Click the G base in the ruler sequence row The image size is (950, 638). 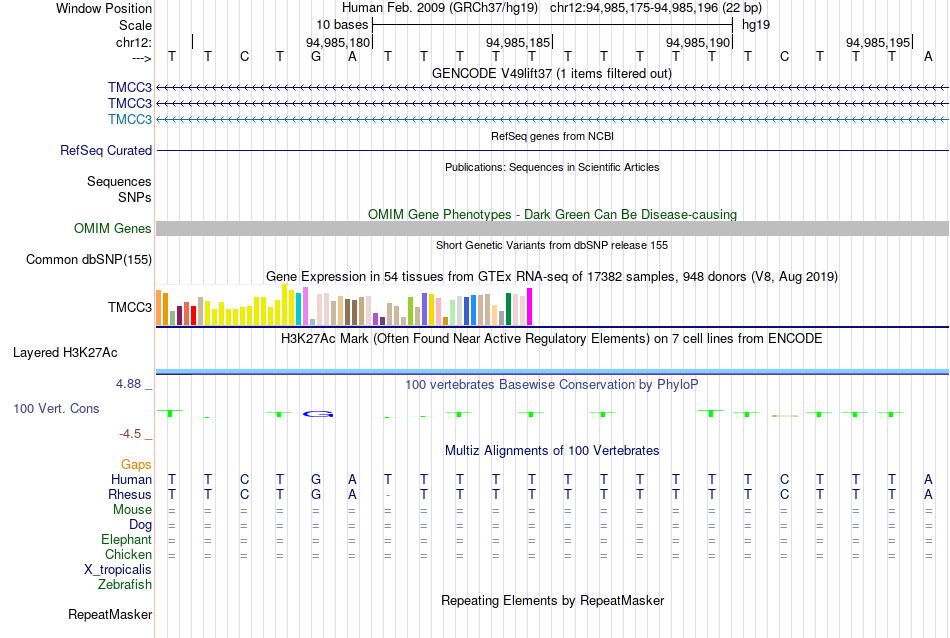click(316, 57)
